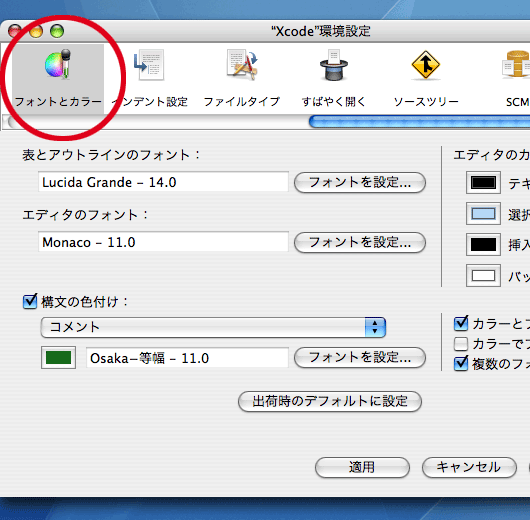This screenshot has height=520, width=530.
Task: Open the すばやく開く preferences pane
Action: pos(334,78)
